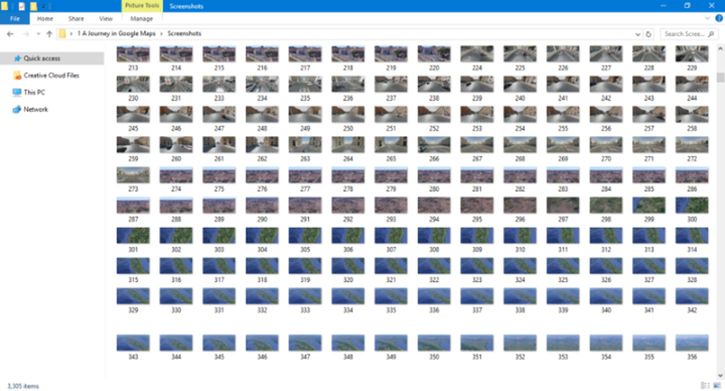Click the Quick access star icon
This screenshot has height=391, width=725.
pyautogui.click(x=17, y=58)
